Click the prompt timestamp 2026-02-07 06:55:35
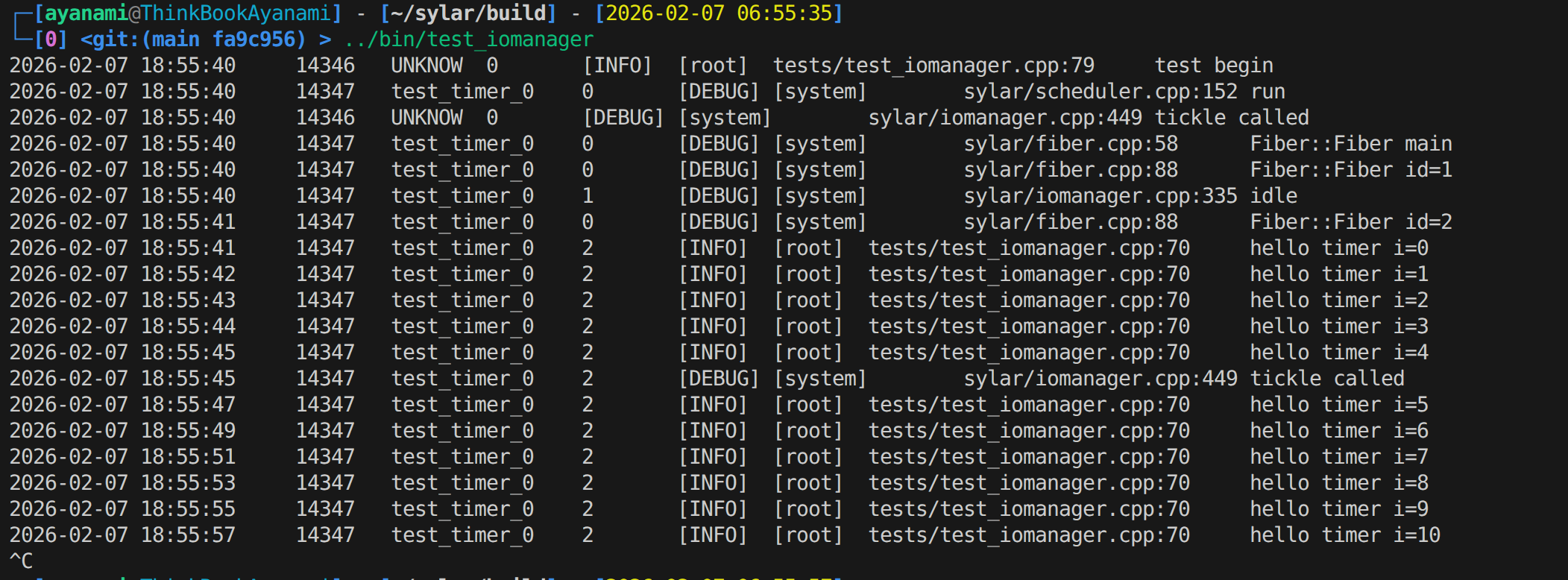 [x=719, y=13]
